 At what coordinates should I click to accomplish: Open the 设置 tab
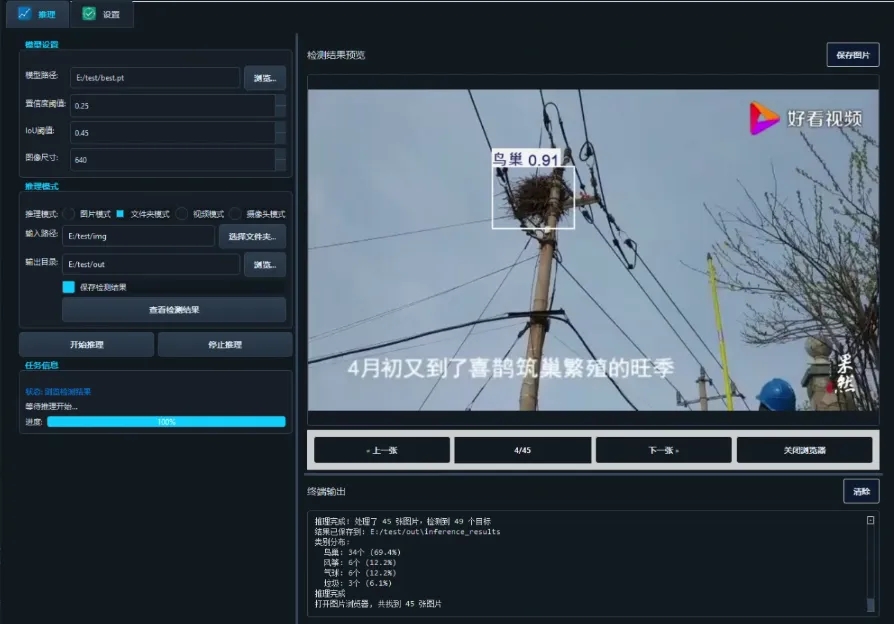[x=101, y=14]
